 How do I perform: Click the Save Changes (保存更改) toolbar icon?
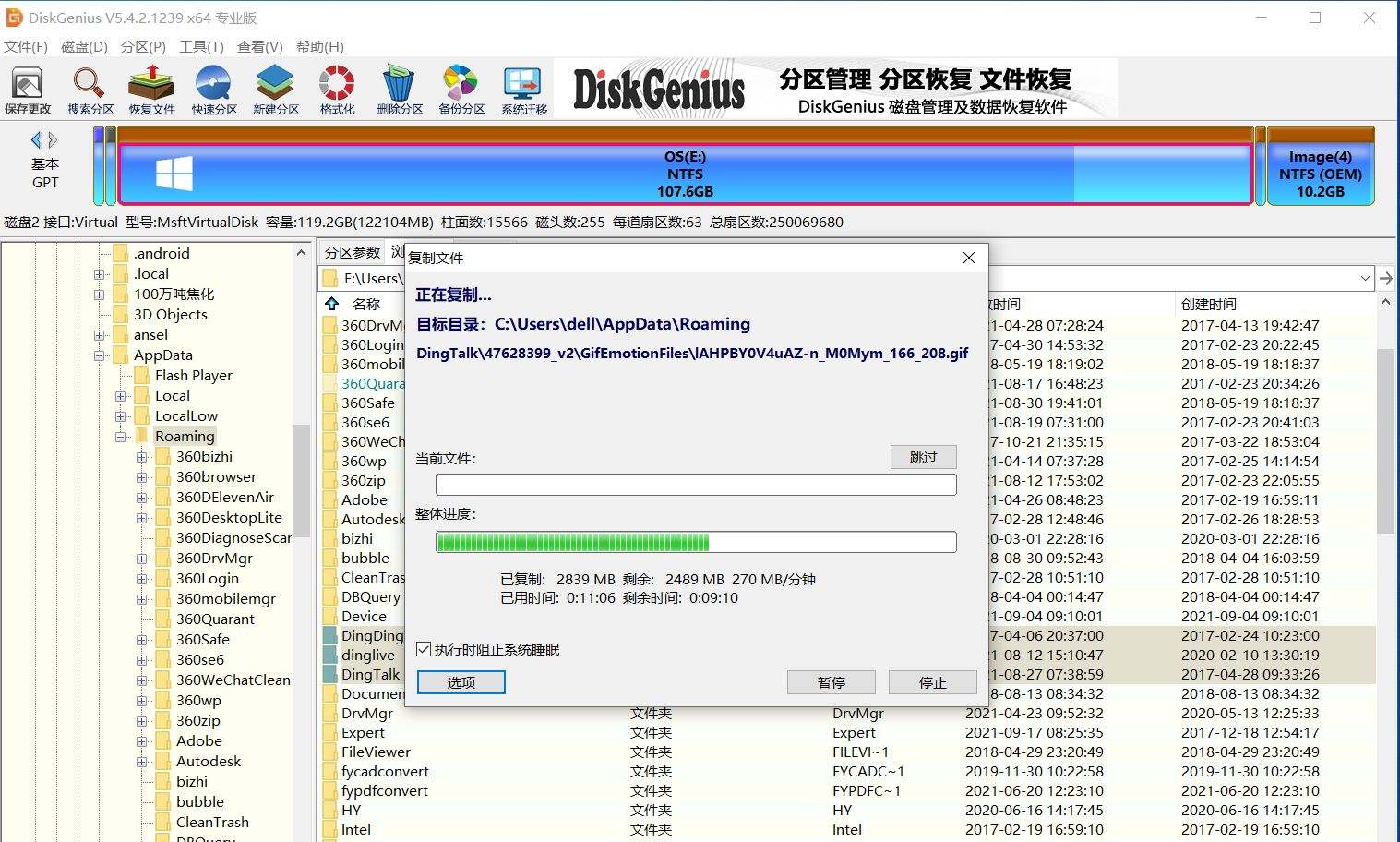(x=27, y=90)
